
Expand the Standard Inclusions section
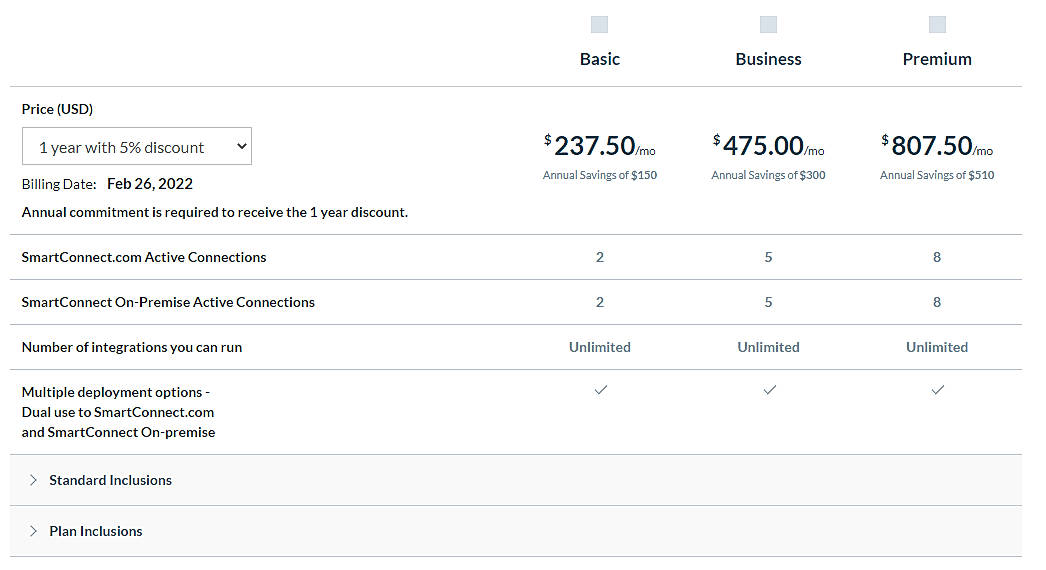click(x=516, y=480)
